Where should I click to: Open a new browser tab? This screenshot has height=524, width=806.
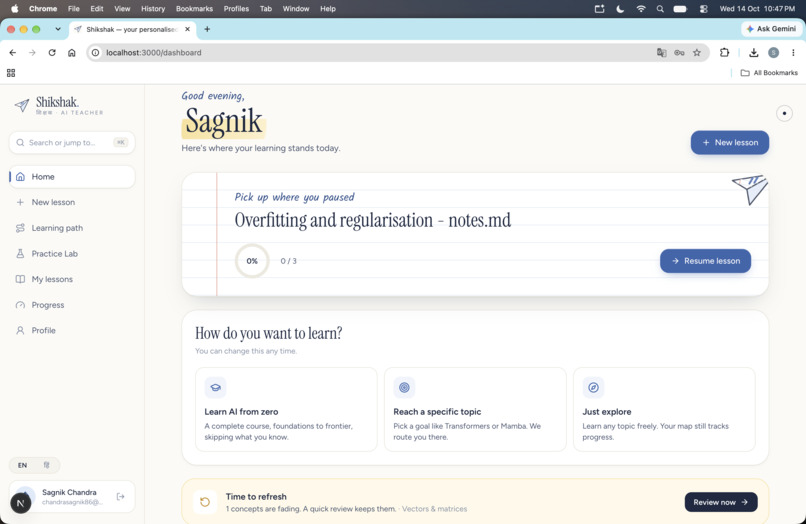207,29
